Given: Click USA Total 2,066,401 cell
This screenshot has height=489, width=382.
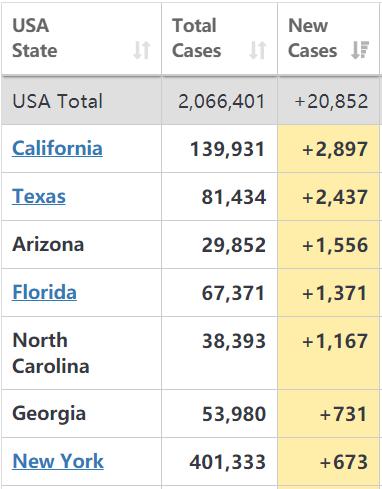Looking at the screenshot, I should click(x=220, y=101).
